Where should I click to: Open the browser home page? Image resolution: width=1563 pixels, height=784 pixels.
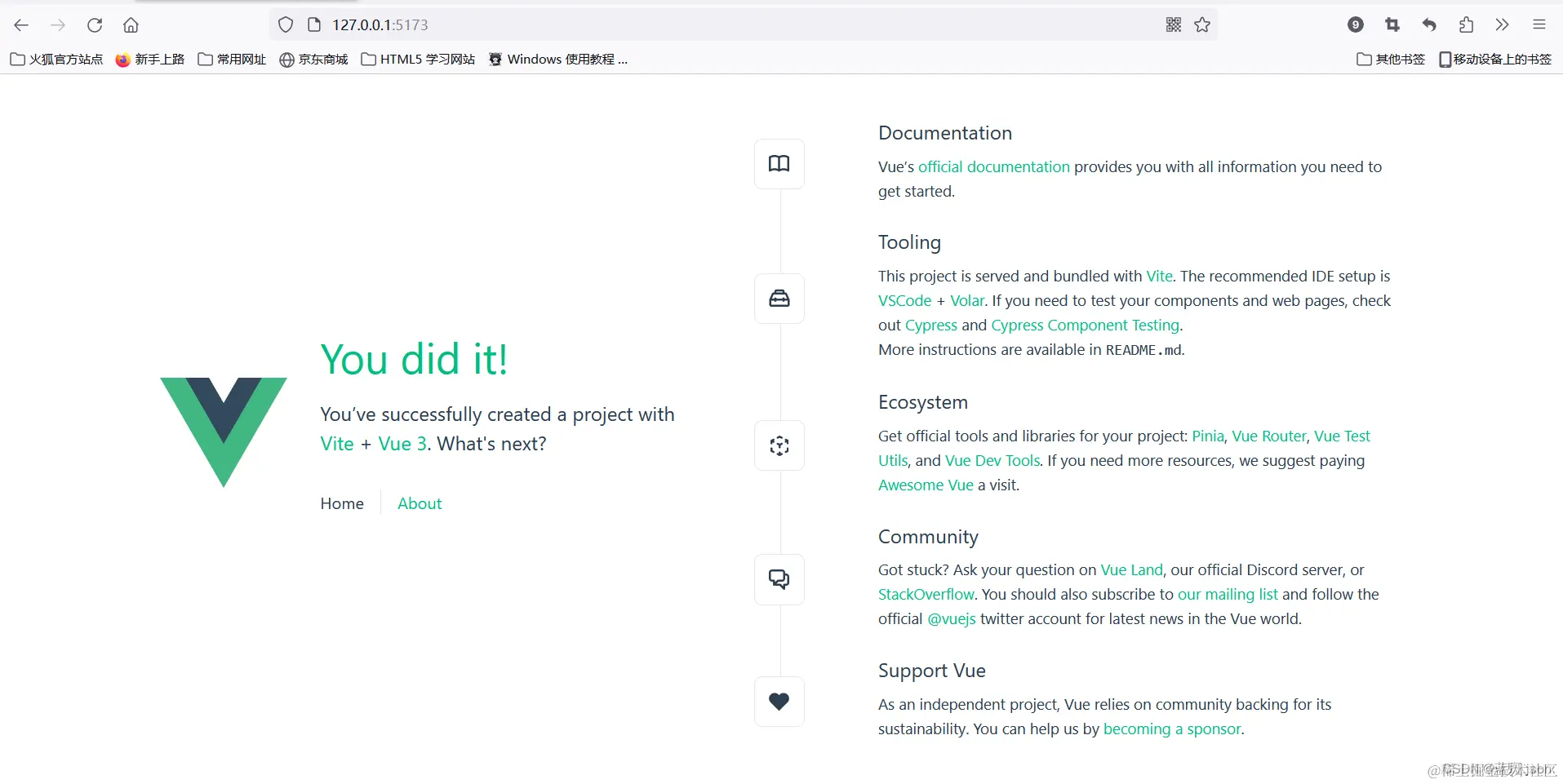tap(131, 25)
